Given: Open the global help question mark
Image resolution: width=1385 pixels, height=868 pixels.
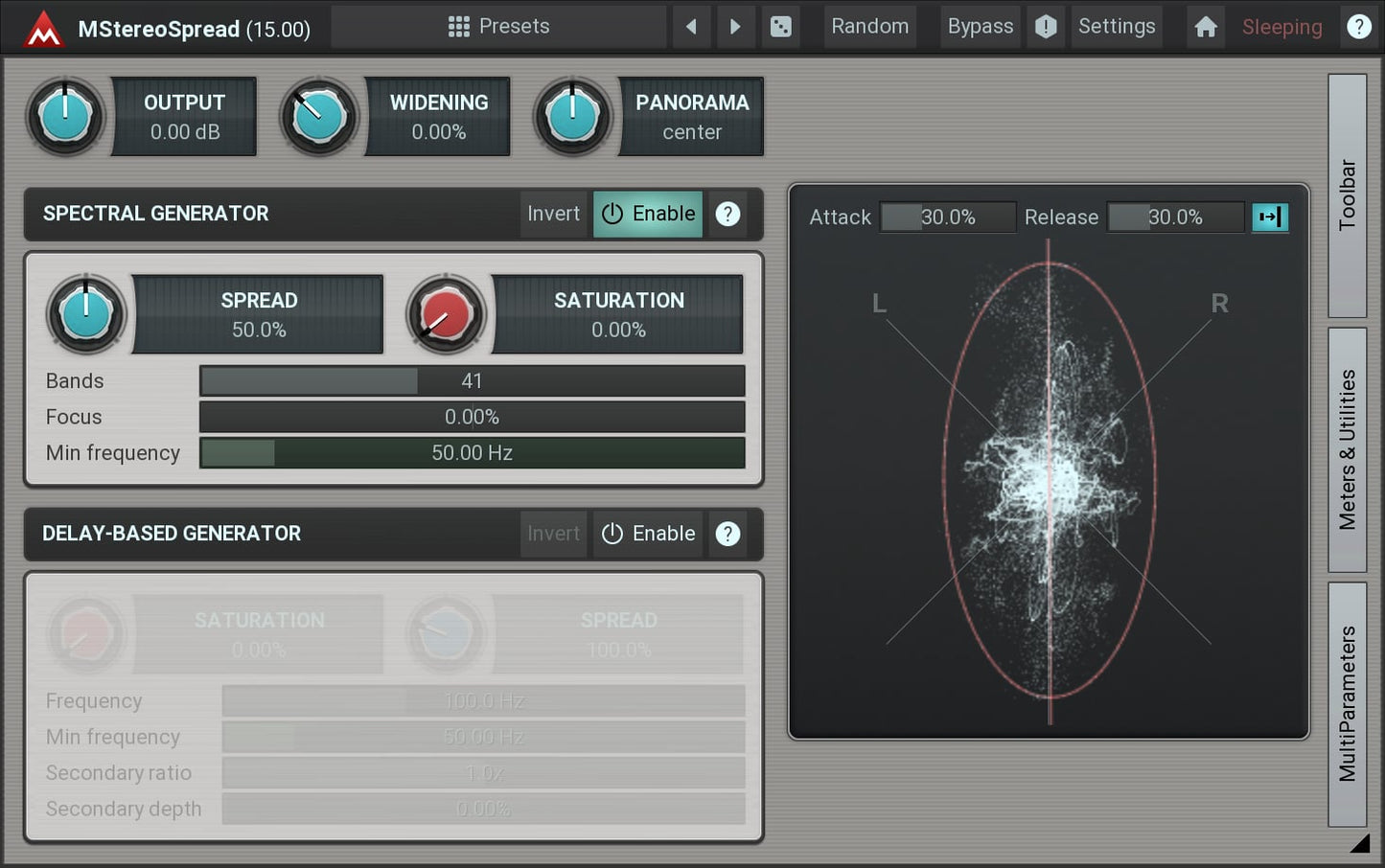Looking at the screenshot, I should [1358, 27].
